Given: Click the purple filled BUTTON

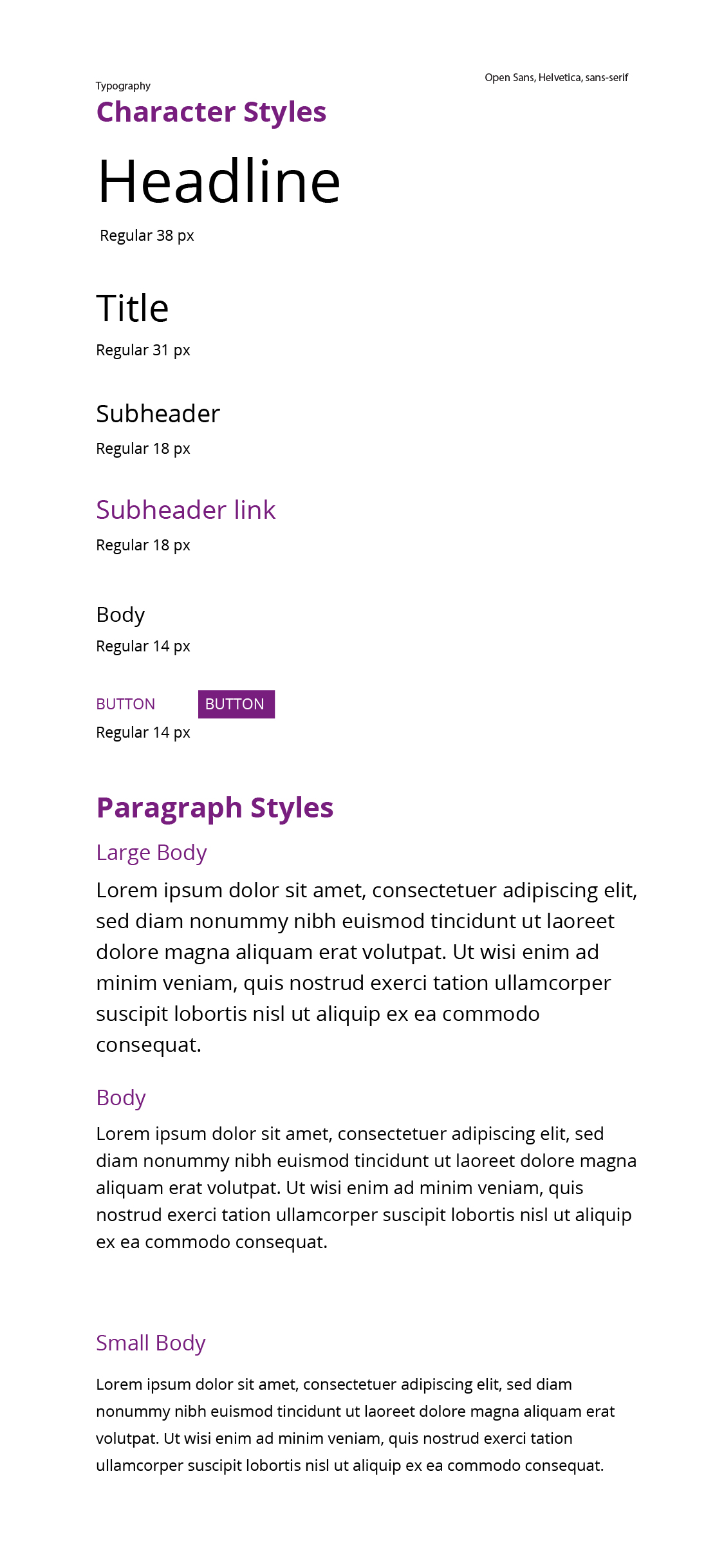Looking at the screenshot, I should point(236,704).
